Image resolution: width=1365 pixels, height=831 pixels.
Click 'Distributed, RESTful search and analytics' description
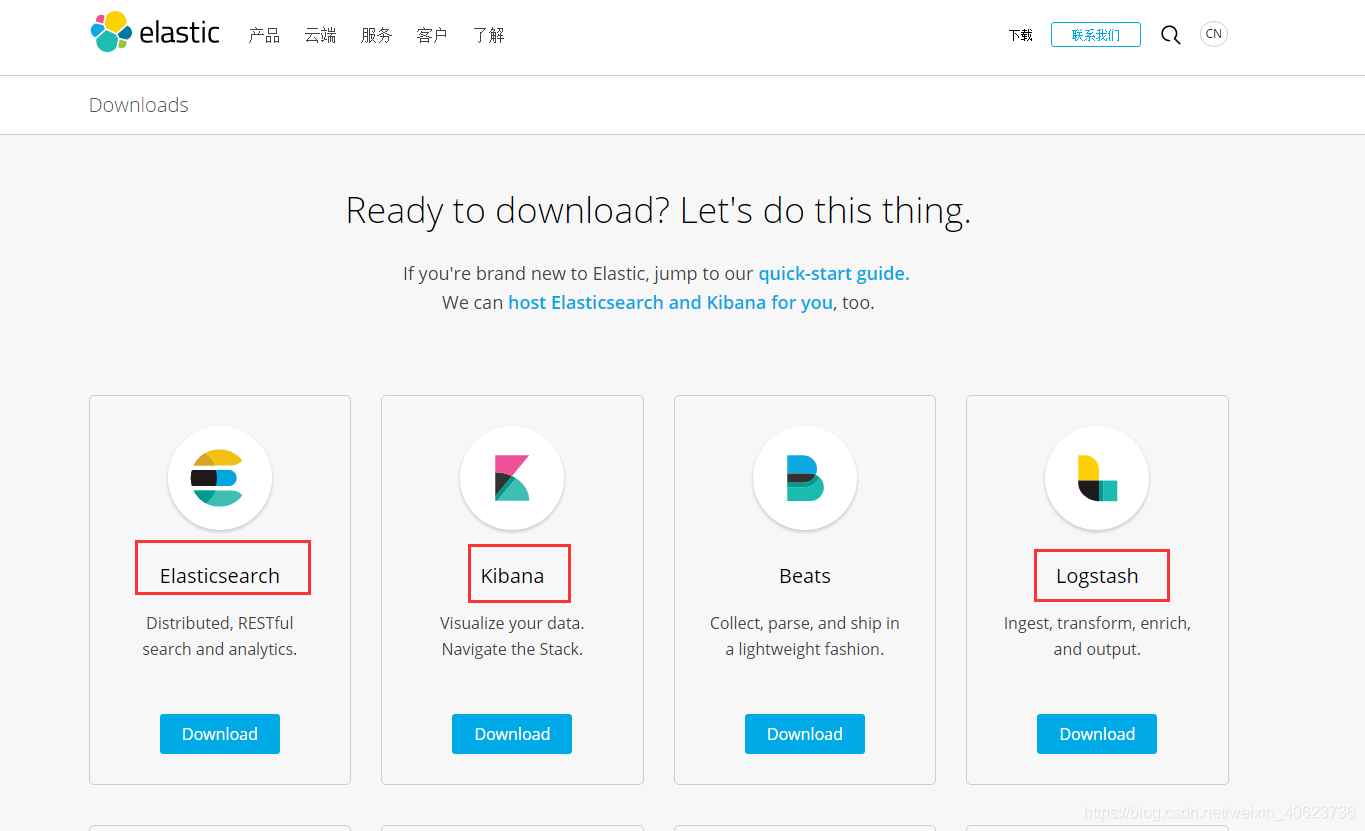click(x=220, y=636)
